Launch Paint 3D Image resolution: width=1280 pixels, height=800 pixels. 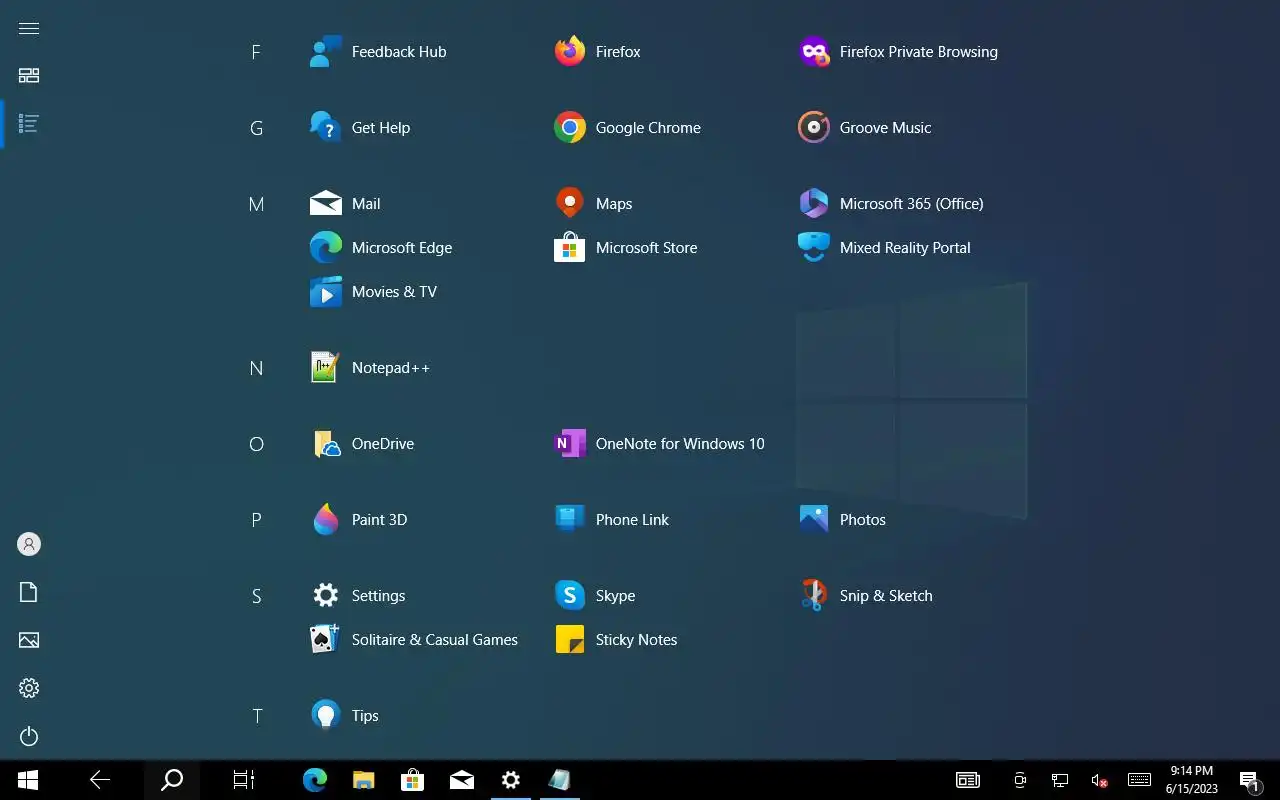358,520
